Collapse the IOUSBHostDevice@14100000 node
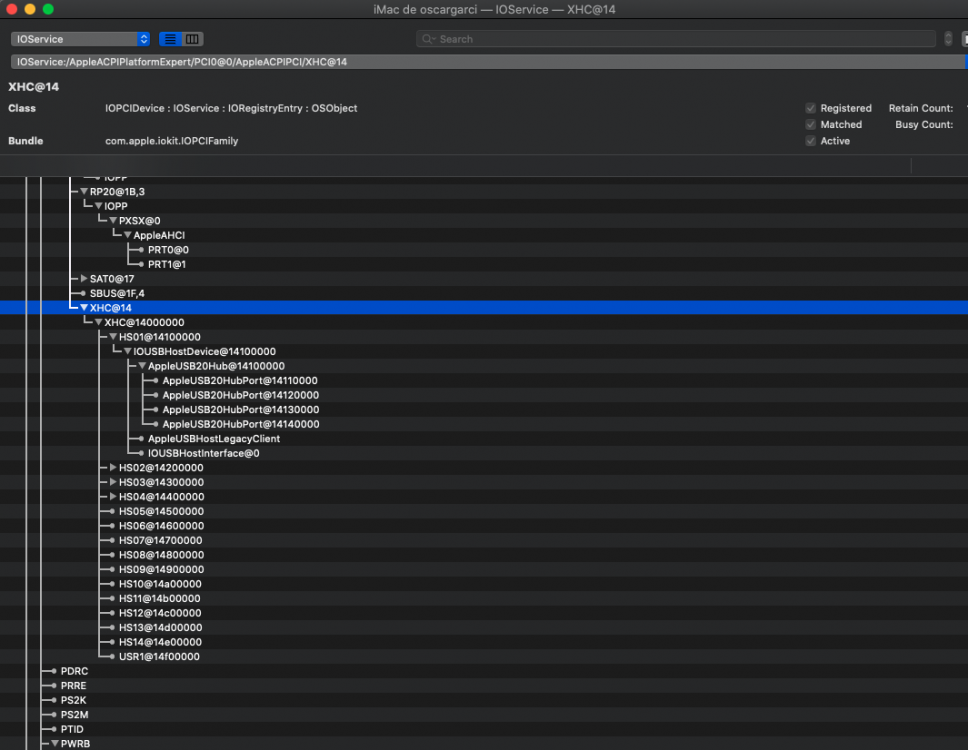This screenshot has height=750, width=968. coord(128,351)
